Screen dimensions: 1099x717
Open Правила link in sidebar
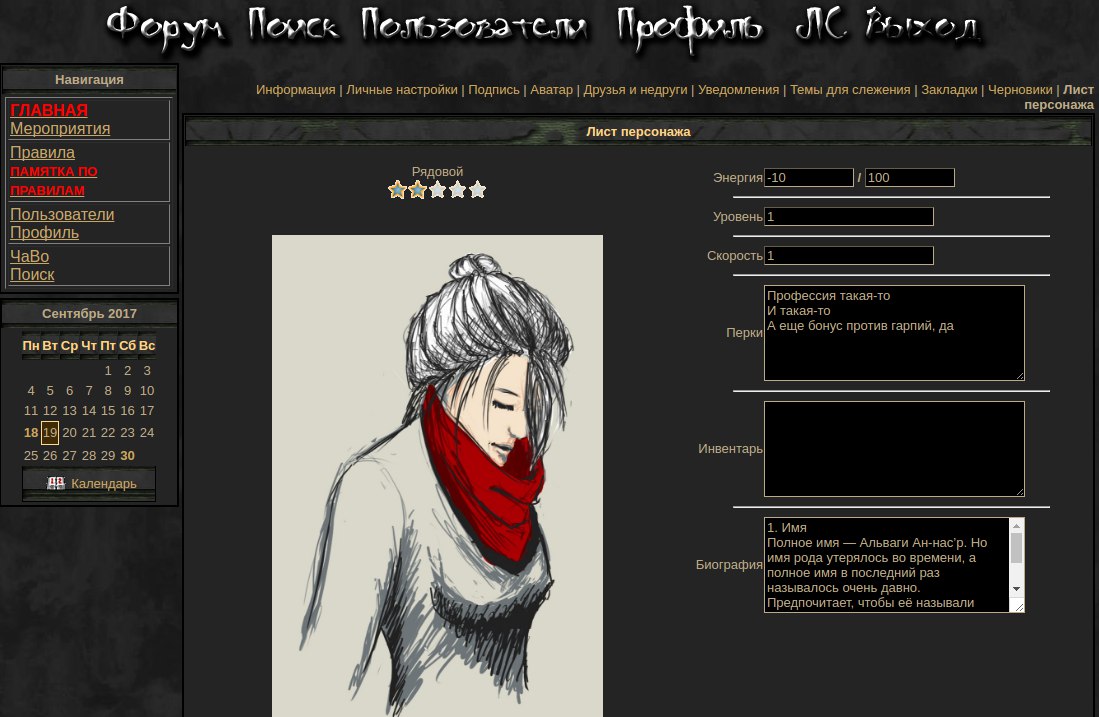(x=42, y=152)
